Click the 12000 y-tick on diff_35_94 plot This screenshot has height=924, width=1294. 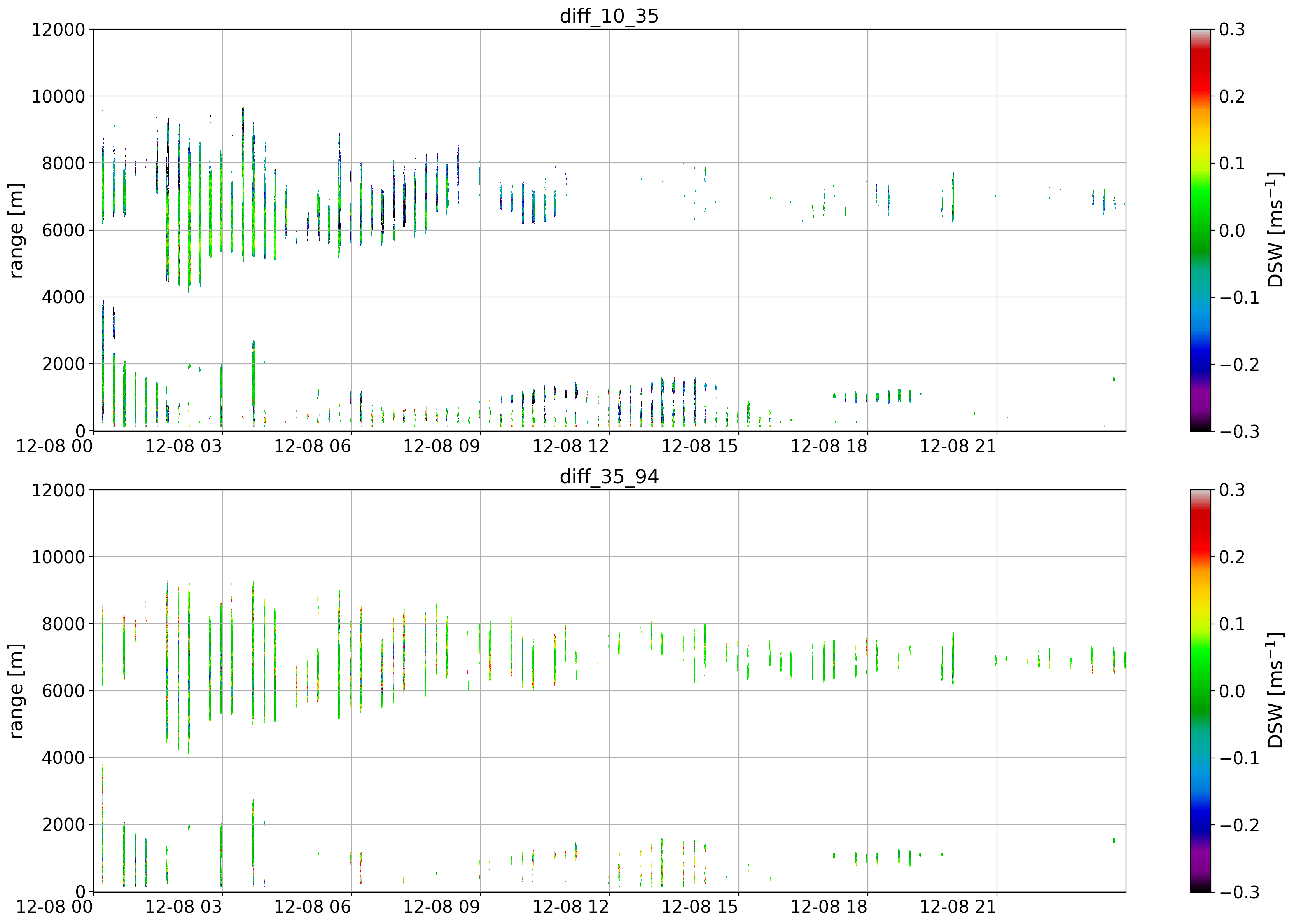pyautogui.click(x=58, y=491)
